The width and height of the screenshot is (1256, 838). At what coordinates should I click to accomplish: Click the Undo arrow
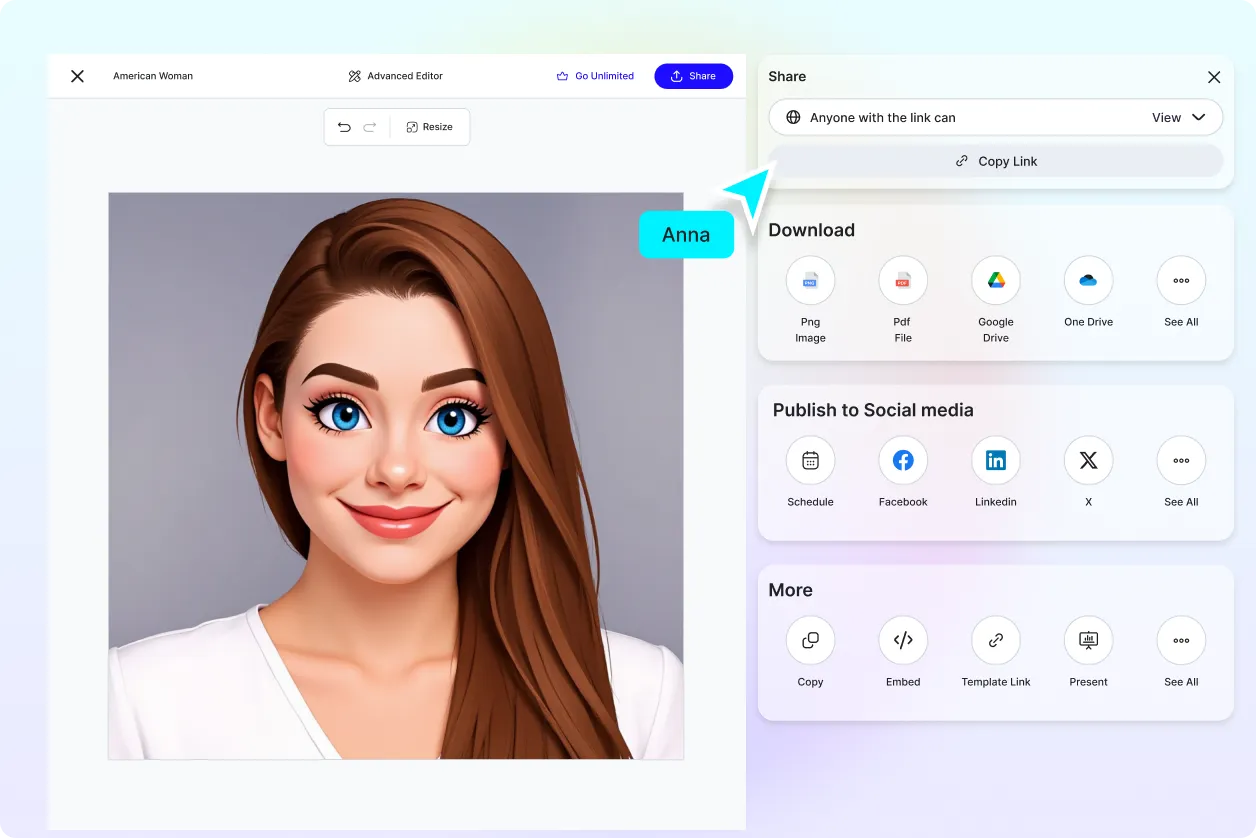pos(345,126)
